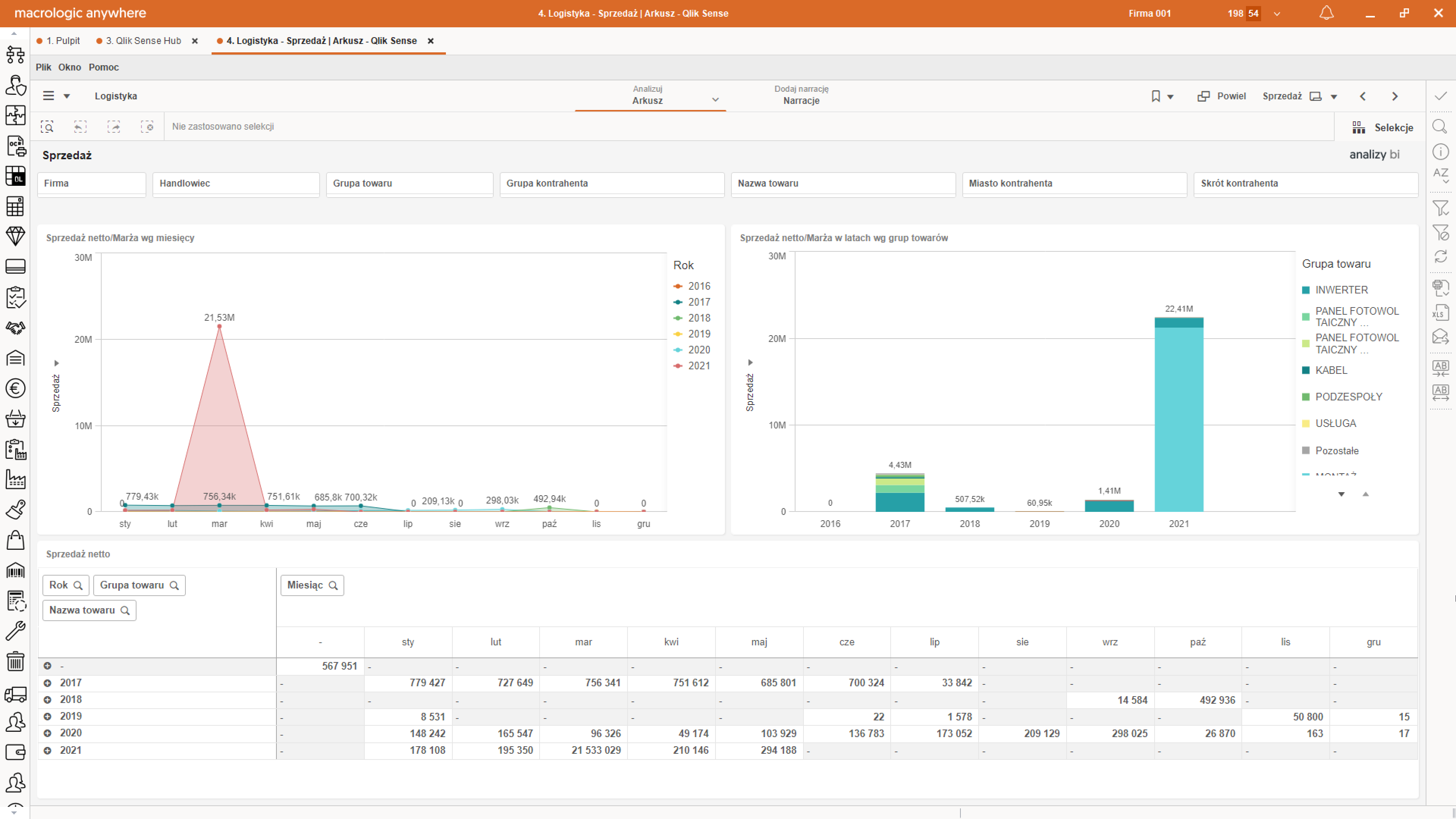Image resolution: width=1456 pixels, height=819 pixels.
Task: Click step back selection icon
Action: point(80,127)
